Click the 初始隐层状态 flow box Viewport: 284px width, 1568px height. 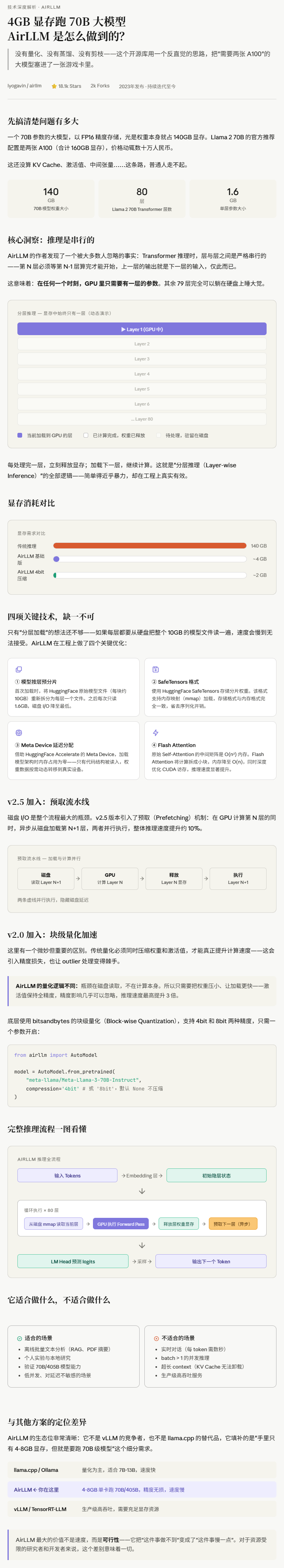point(216,1176)
